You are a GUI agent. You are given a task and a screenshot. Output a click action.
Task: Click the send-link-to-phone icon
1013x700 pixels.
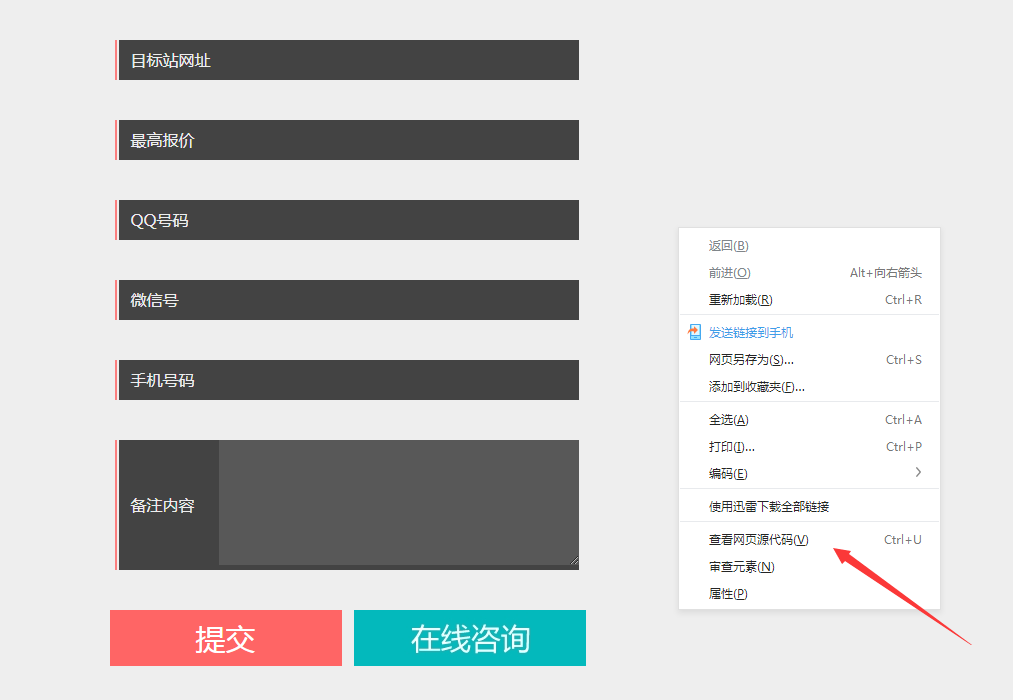[694, 332]
